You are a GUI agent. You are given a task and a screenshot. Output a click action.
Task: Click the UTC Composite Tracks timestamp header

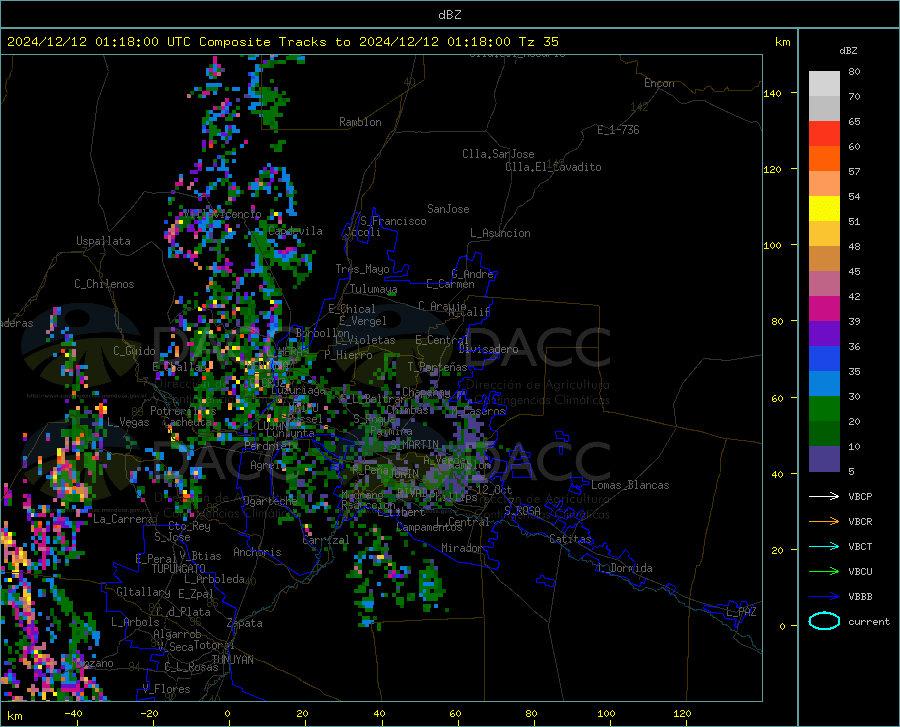[282, 42]
